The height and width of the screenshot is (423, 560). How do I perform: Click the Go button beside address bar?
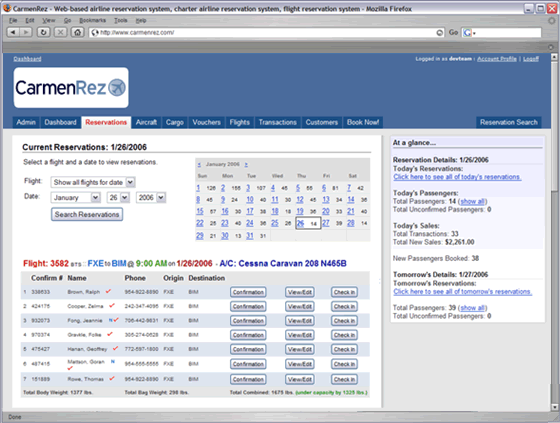click(453, 33)
